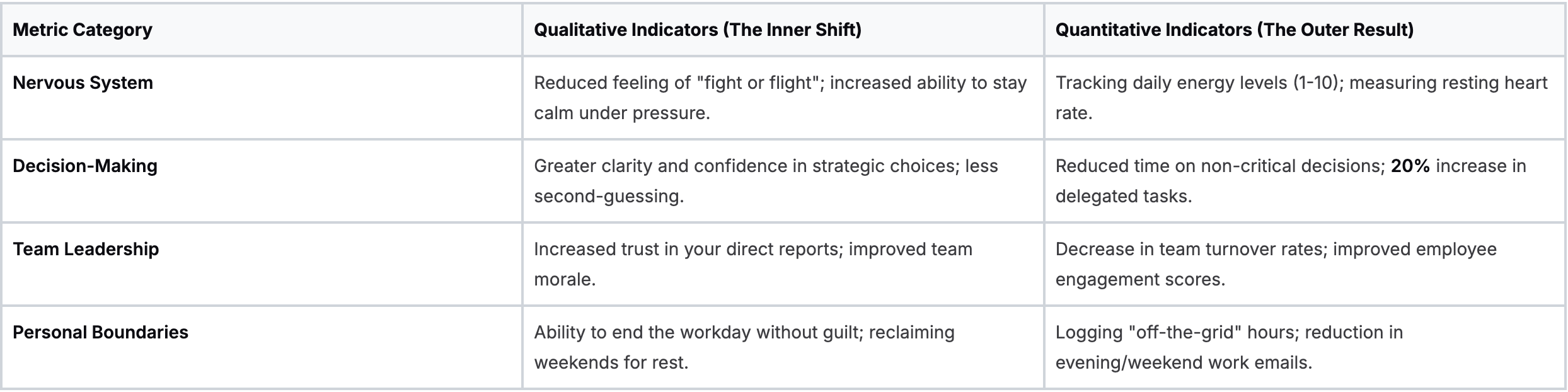The width and height of the screenshot is (1568, 392).
Task: Click the text "second-guessing."
Action: coord(608,197)
